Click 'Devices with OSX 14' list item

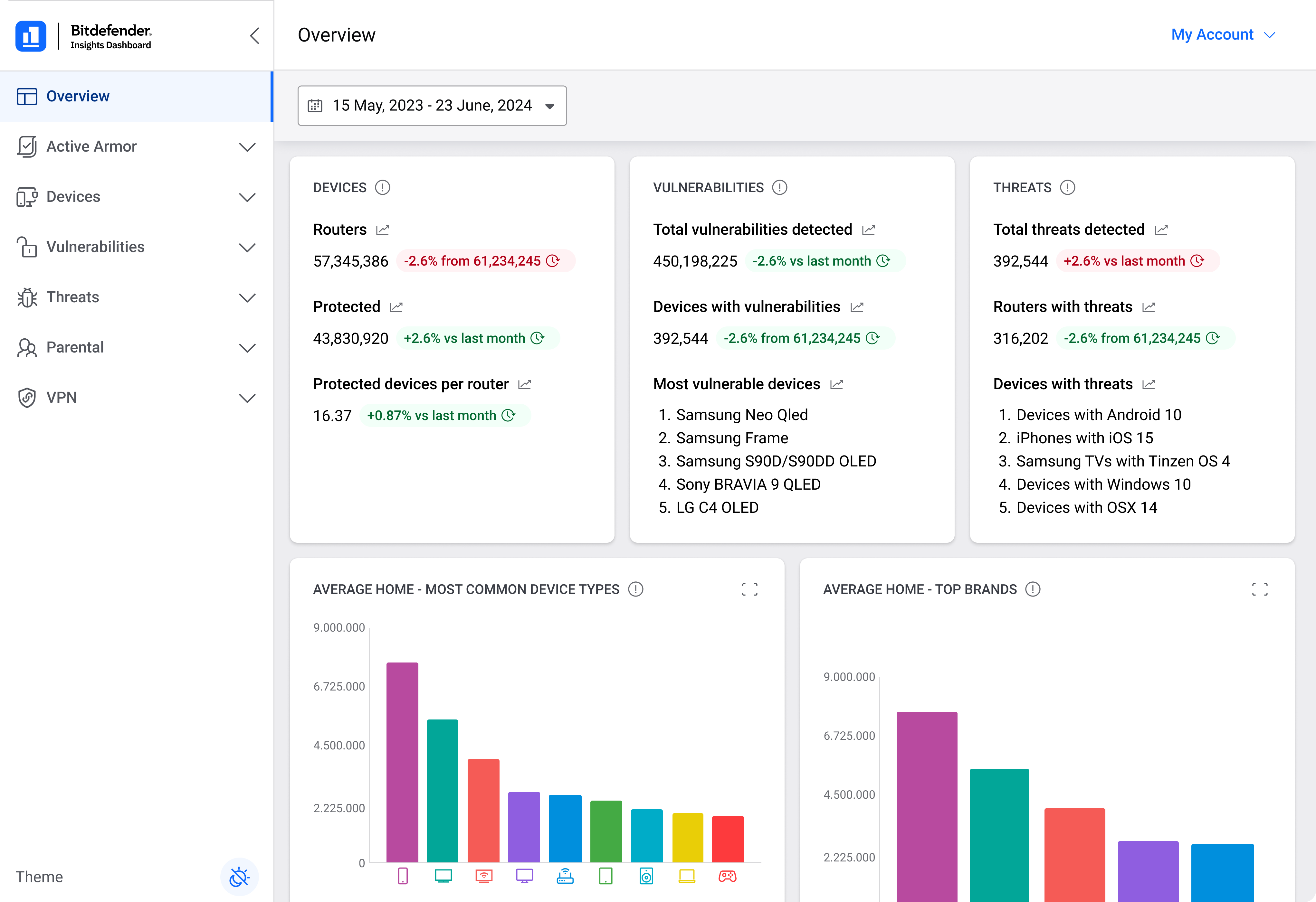click(1086, 508)
